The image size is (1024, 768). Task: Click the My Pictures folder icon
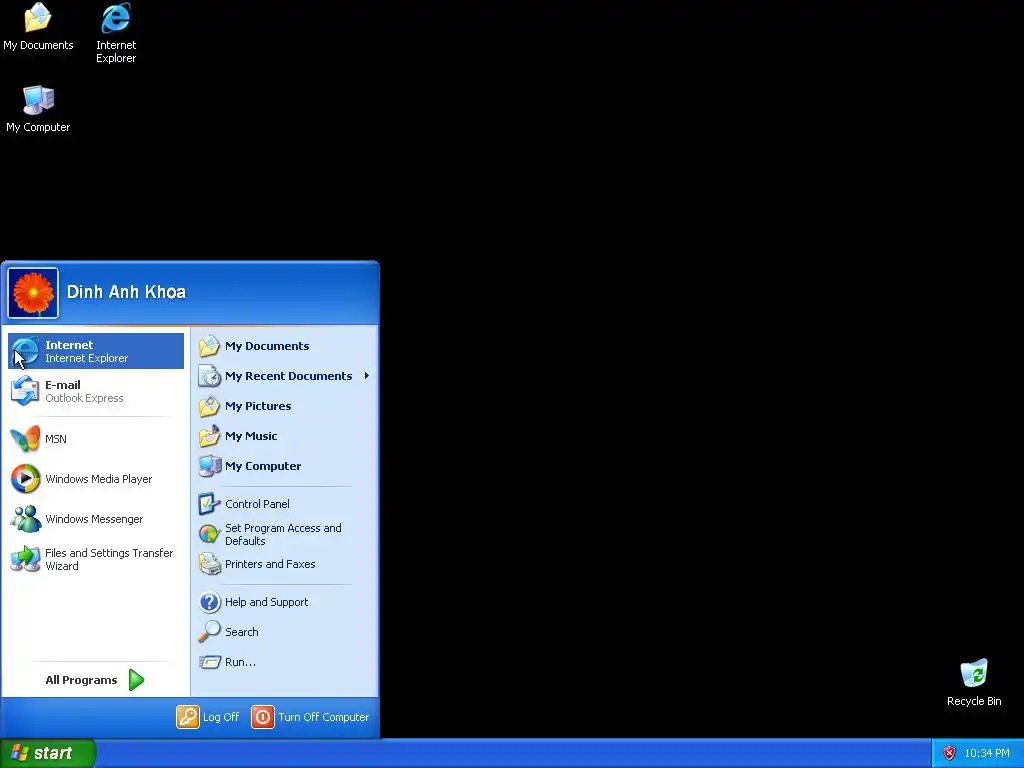[210, 406]
